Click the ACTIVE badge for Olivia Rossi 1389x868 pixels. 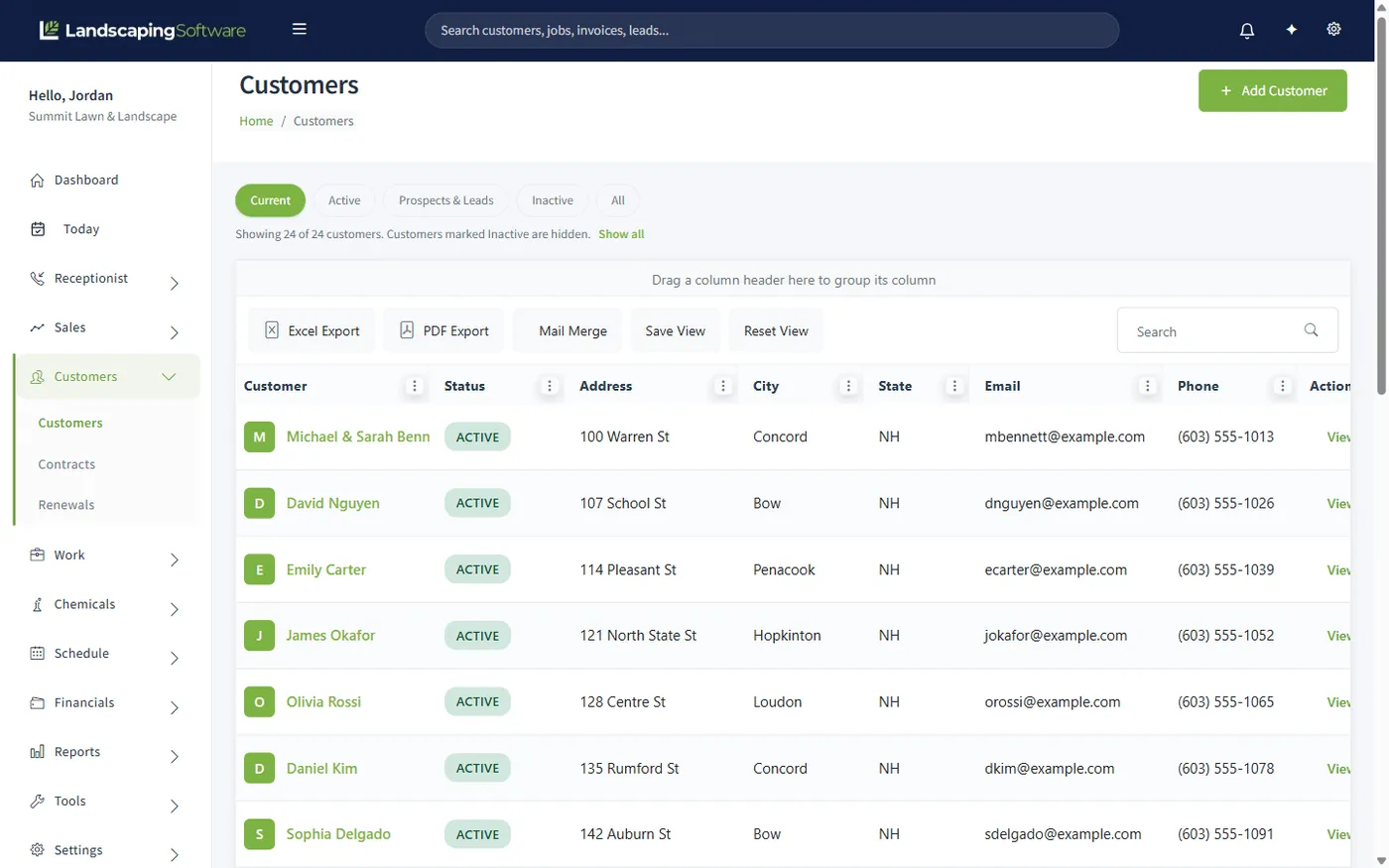(x=477, y=701)
